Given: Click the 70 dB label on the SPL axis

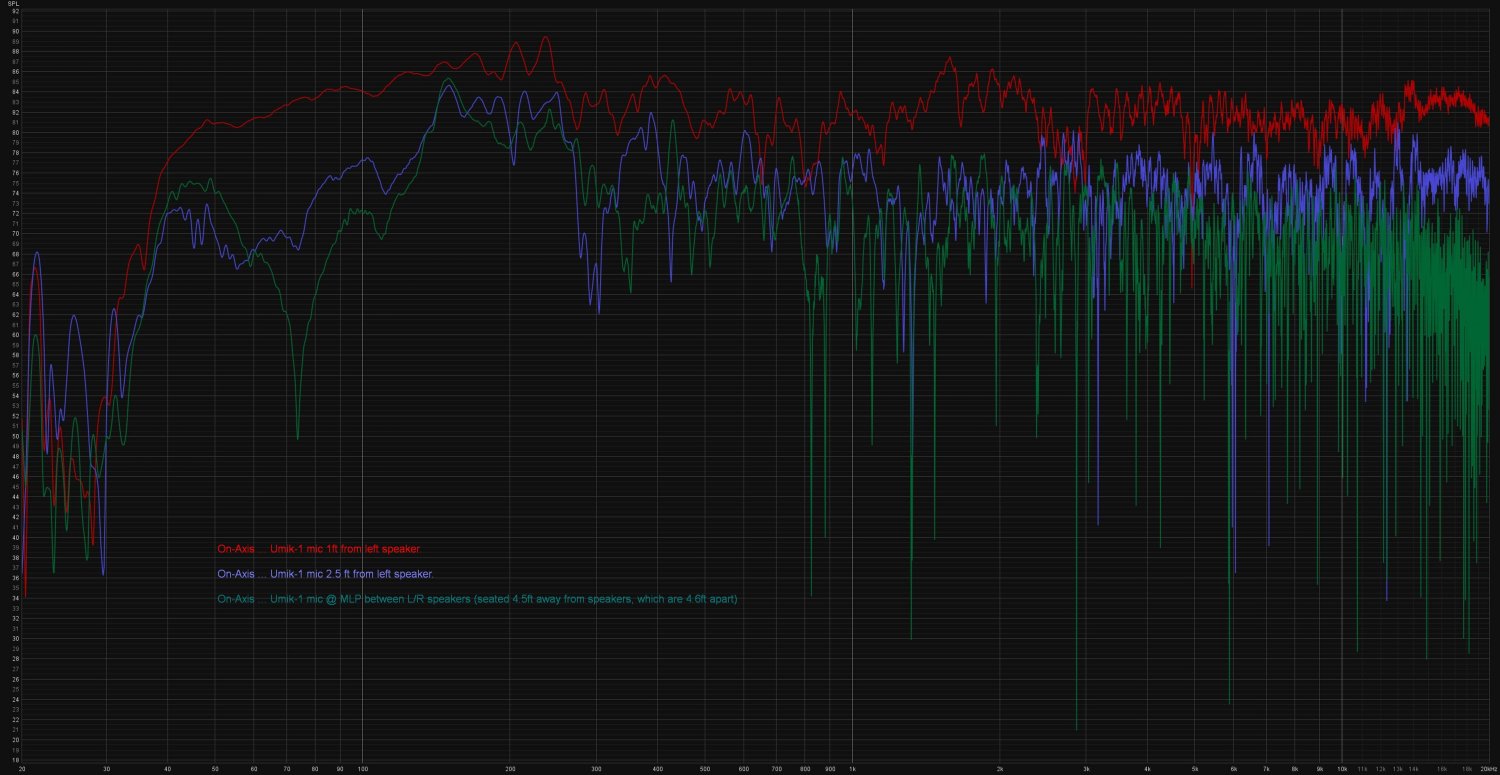Looking at the screenshot, I should pos(15,234).
